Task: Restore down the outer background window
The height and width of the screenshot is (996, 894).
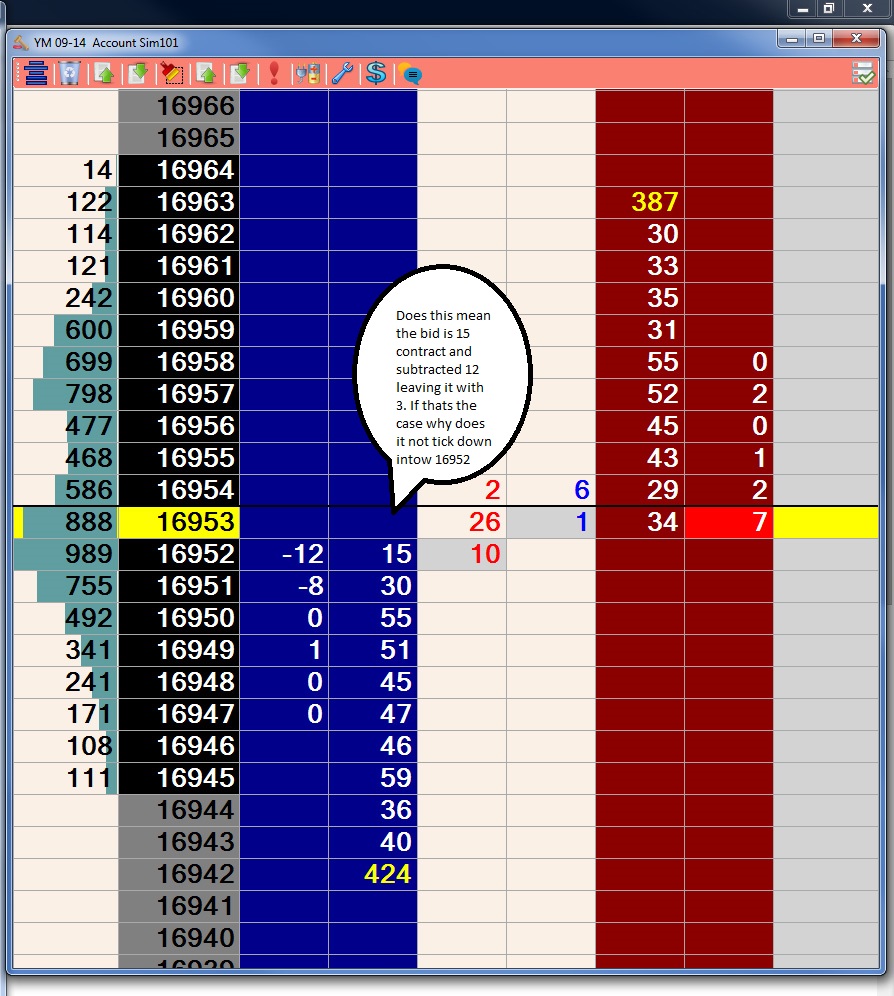Action: point(829,8)
